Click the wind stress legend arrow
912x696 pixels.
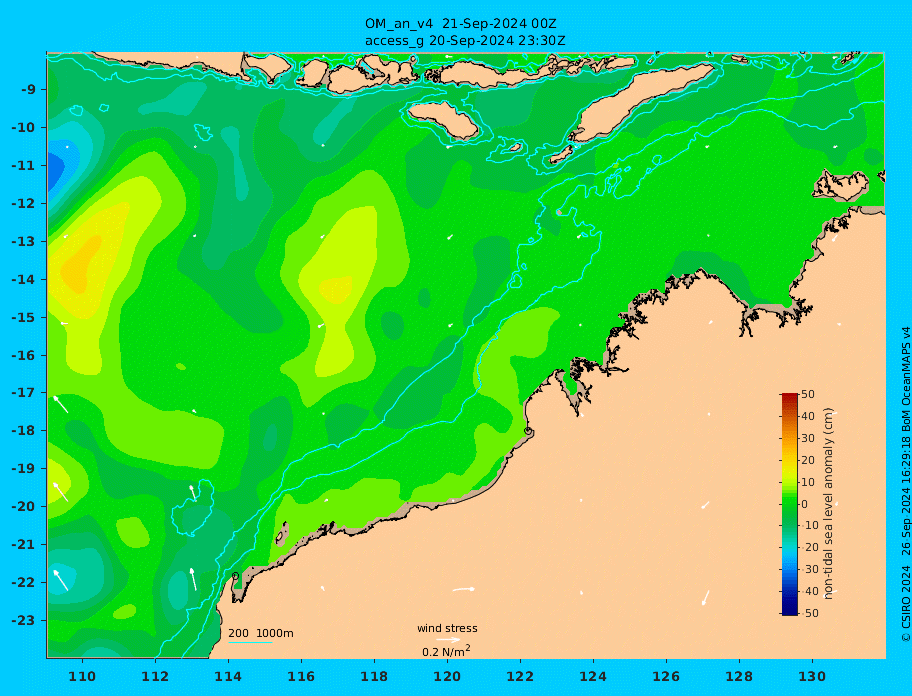448,640
